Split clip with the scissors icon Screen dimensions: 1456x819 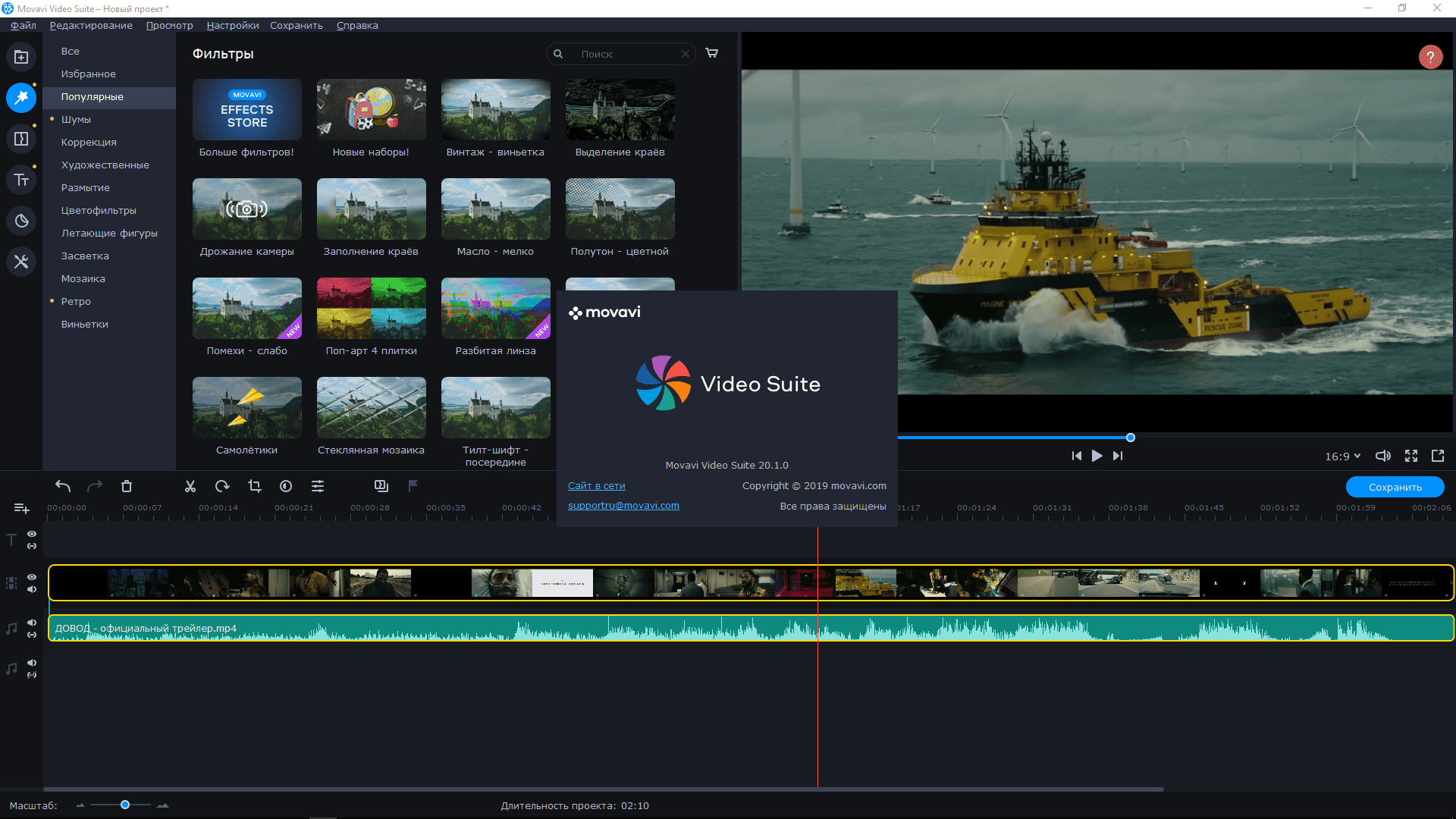[190, 486]
